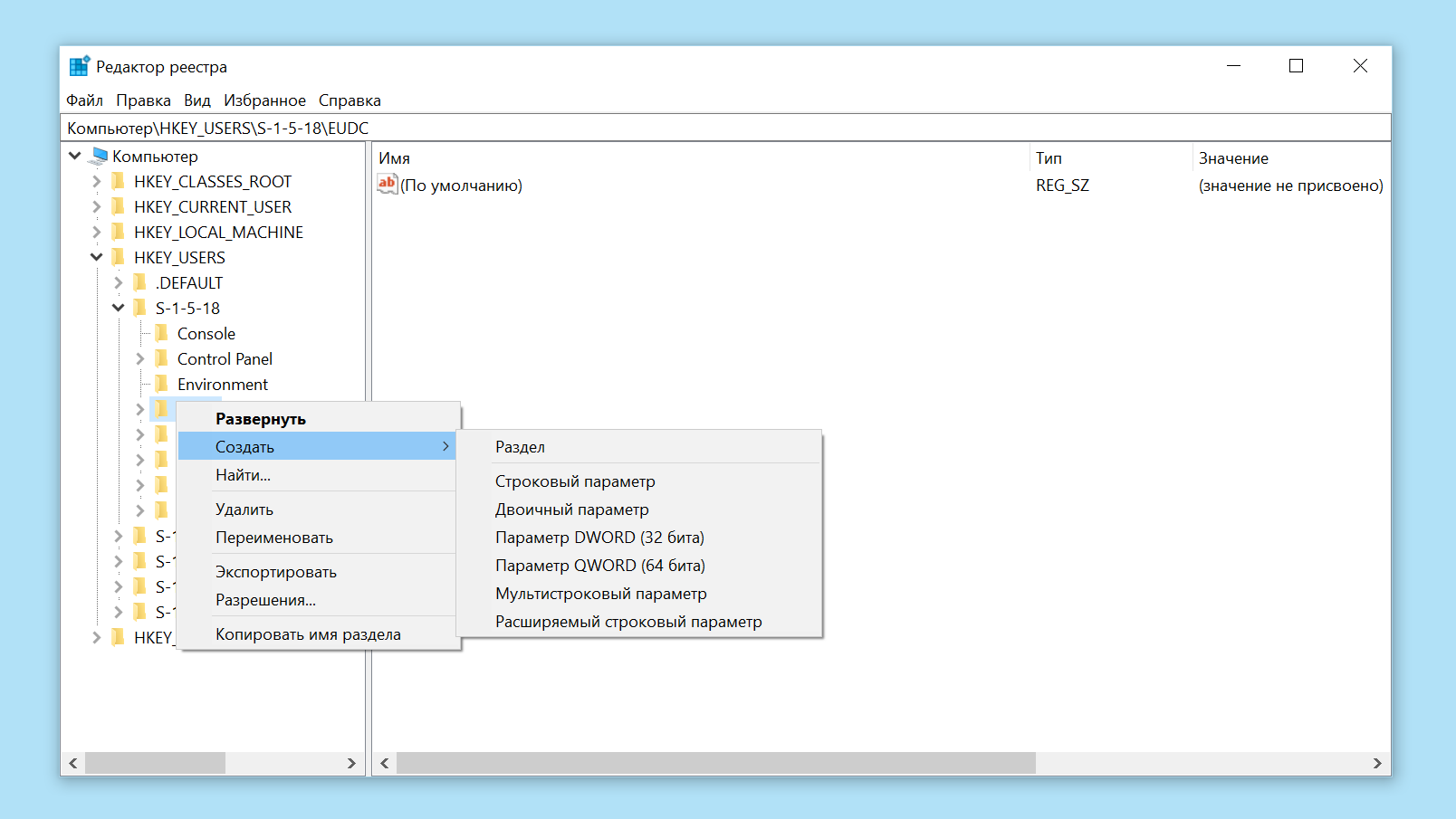
Task: Sort values by the Имя column header
Action: [701, 158]
